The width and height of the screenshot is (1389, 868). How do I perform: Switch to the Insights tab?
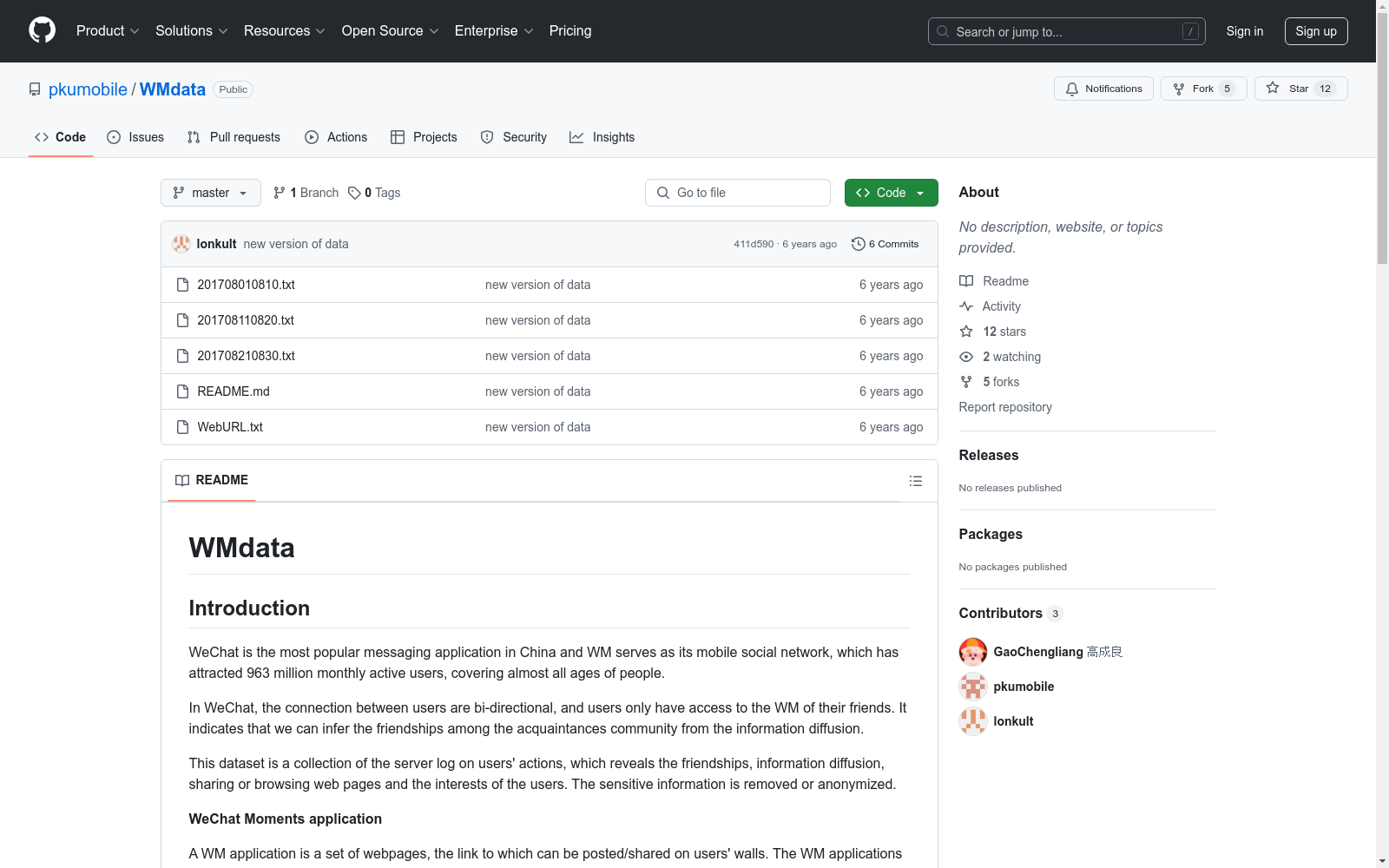click(602, 137)
